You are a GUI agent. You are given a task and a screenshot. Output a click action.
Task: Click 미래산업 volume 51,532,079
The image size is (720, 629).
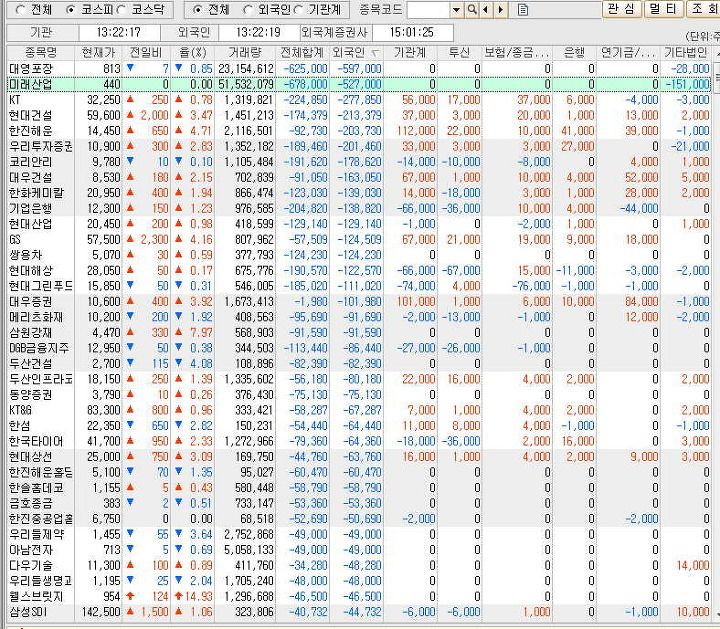(246, 84)
